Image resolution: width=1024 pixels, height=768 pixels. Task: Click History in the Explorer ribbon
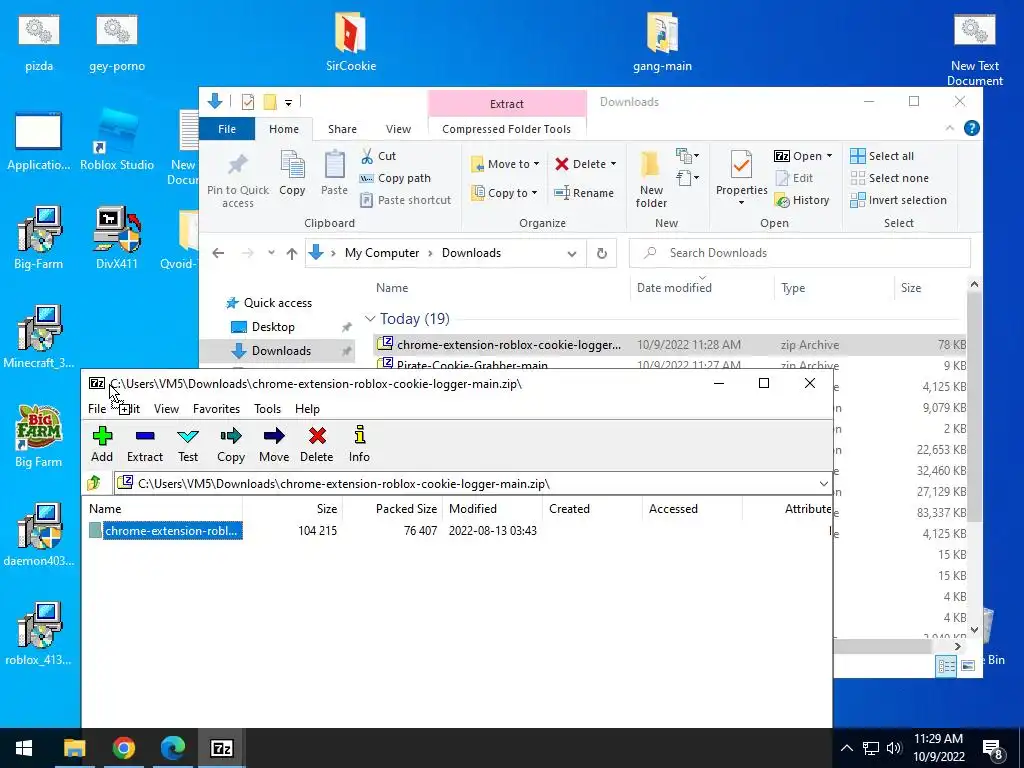coord(802,200)
